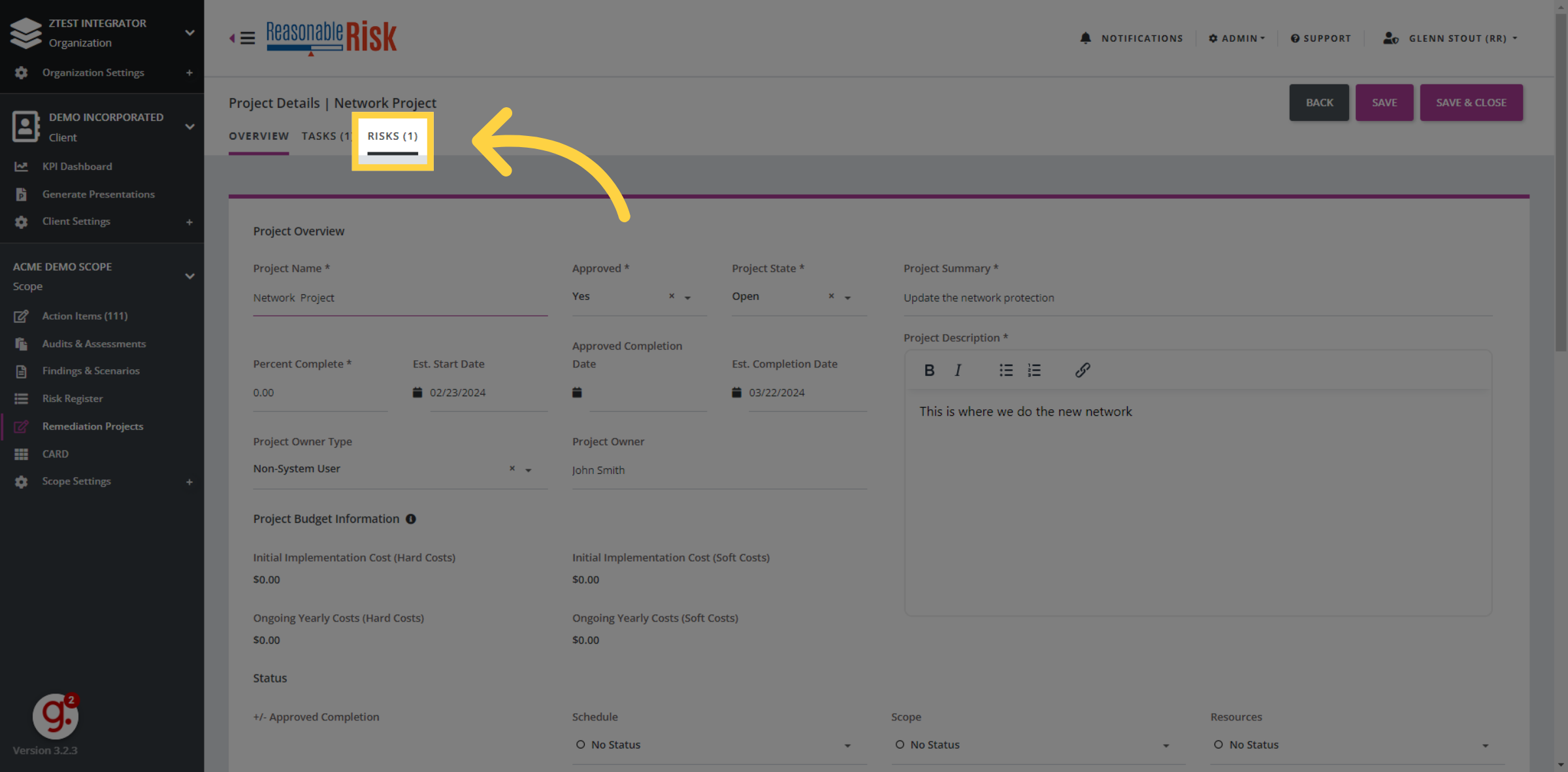Screen dimensions: 1568x772
Task: Expand the DEMO INCORPORATED client chevron
Action: (189, 127)
